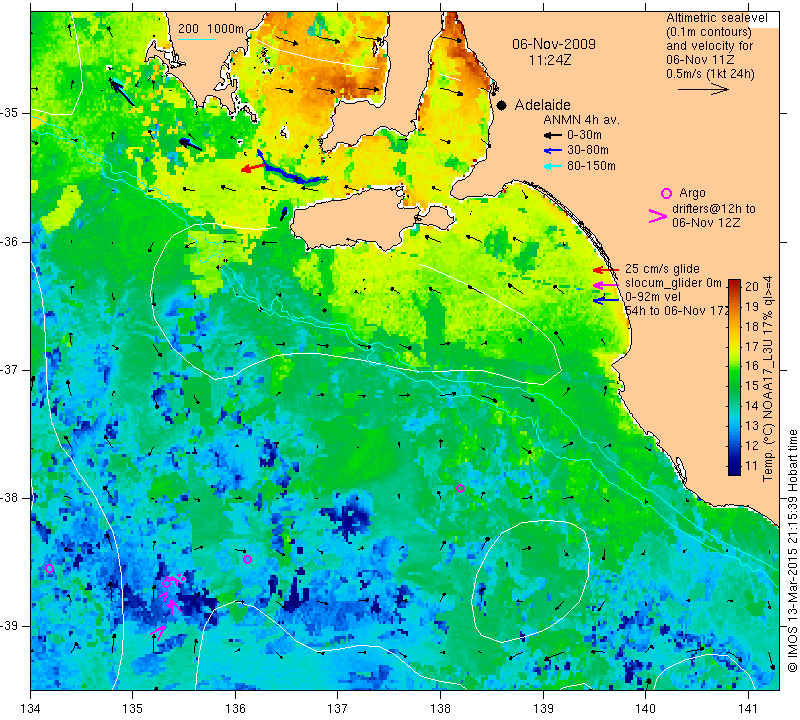Click the '0-92m vel' legend text
The width and height of the screenshot is (800, 720).
tap(653, 296)
